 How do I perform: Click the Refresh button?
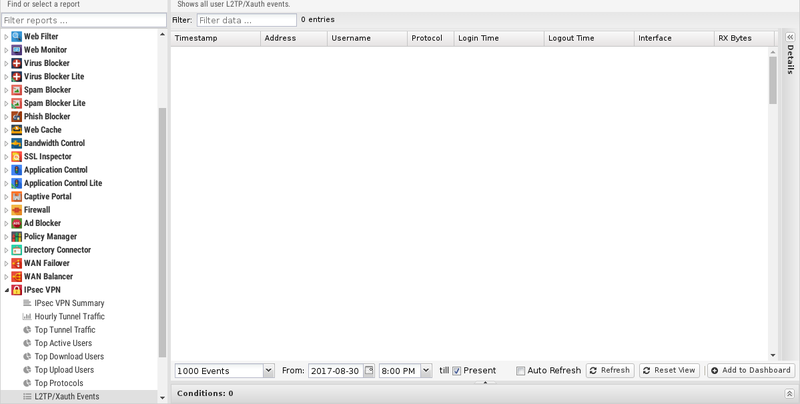[610, 370]
